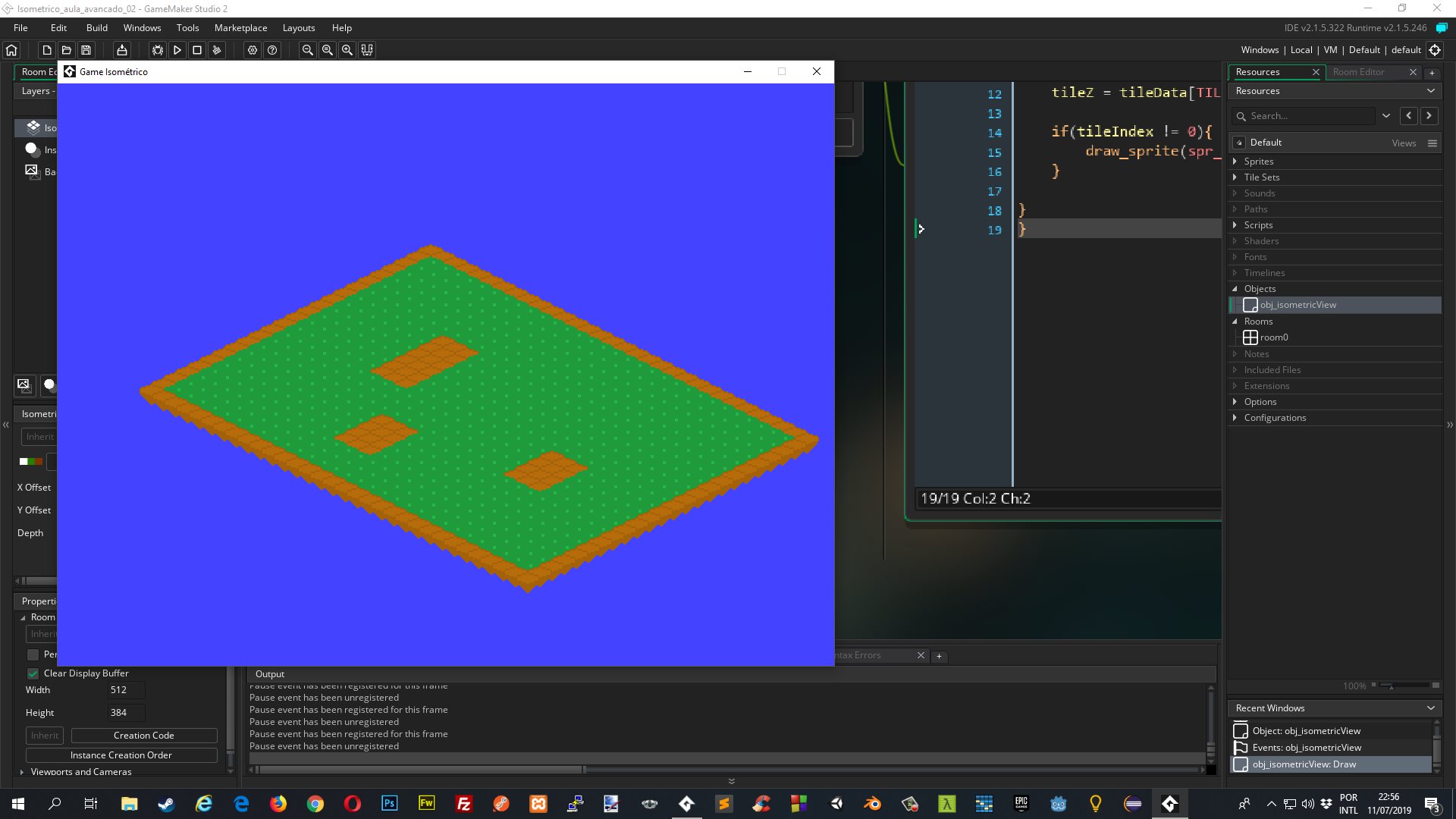Click the Save project icon

point(86,49)
